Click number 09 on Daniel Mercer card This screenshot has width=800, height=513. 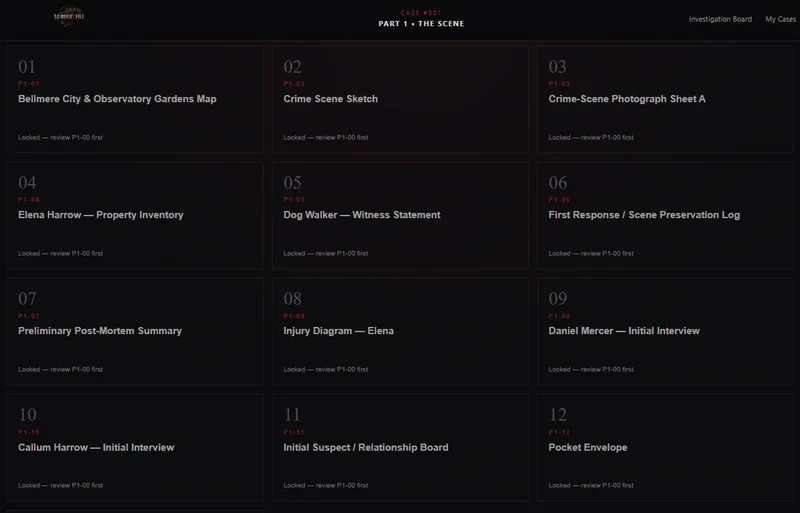click(558, 299)
